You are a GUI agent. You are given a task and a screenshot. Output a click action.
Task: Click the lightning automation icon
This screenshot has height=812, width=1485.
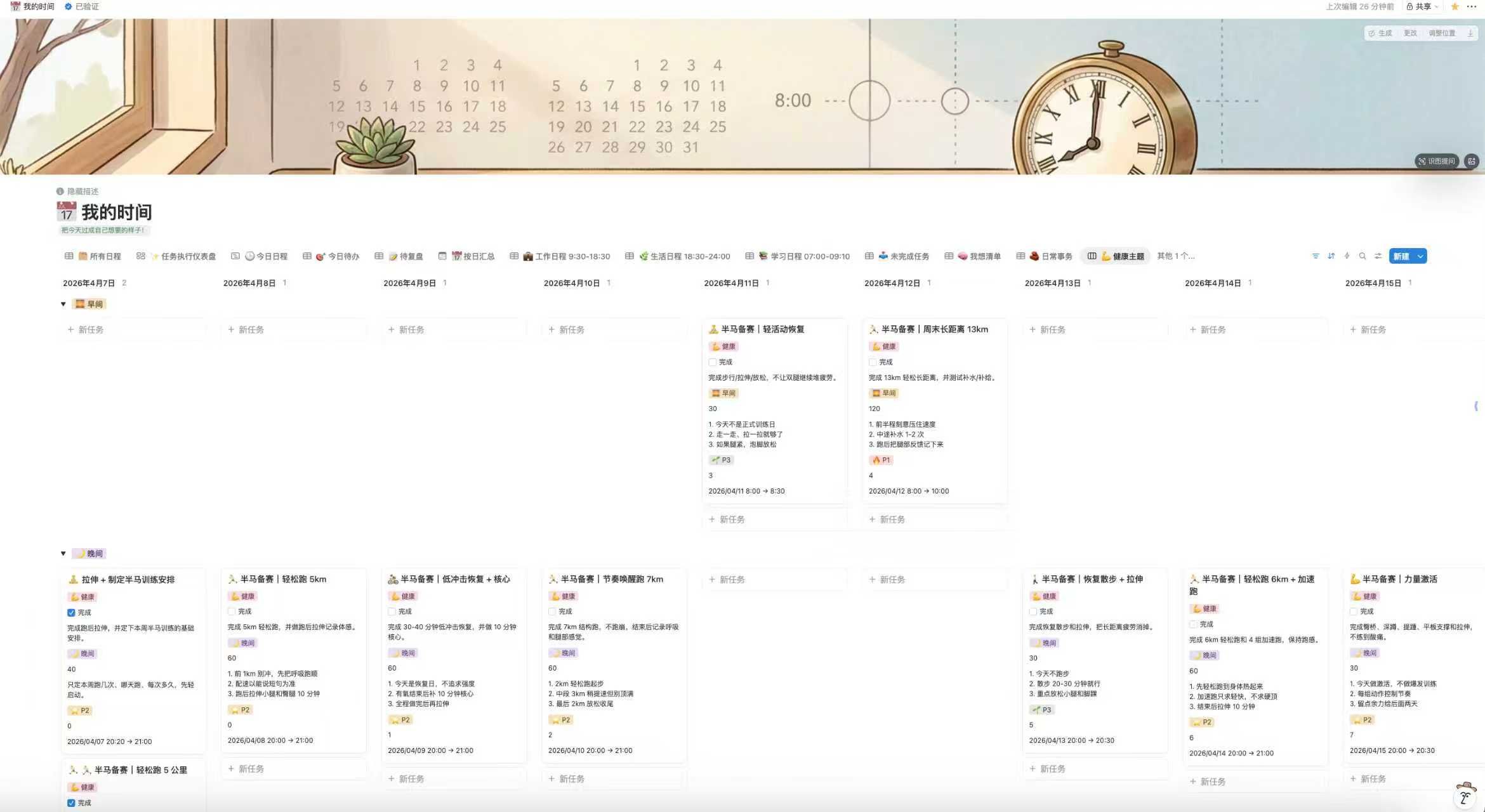(x=1347, y=256)
